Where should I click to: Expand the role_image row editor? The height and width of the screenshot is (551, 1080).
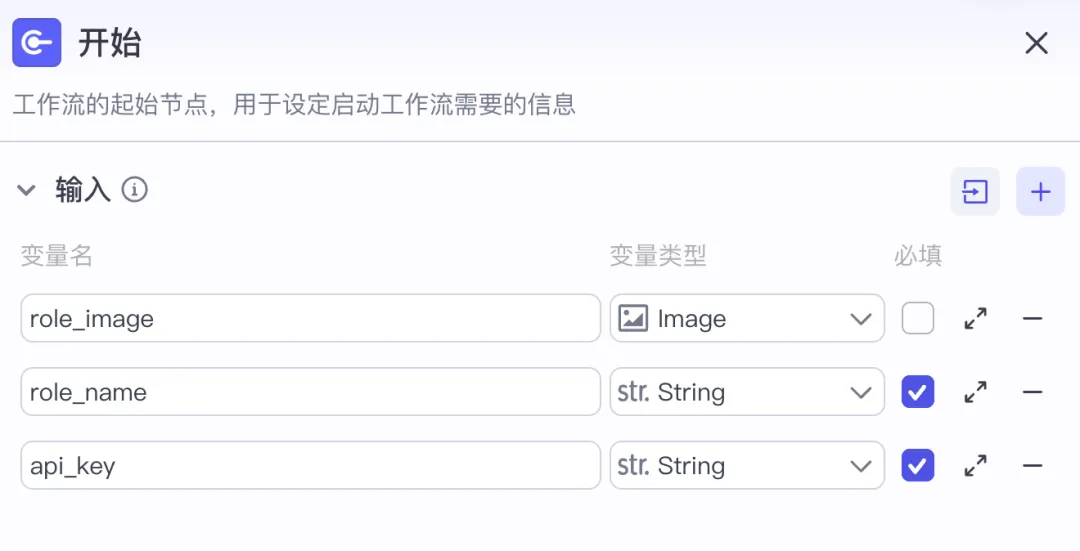(x=975, y=318)
